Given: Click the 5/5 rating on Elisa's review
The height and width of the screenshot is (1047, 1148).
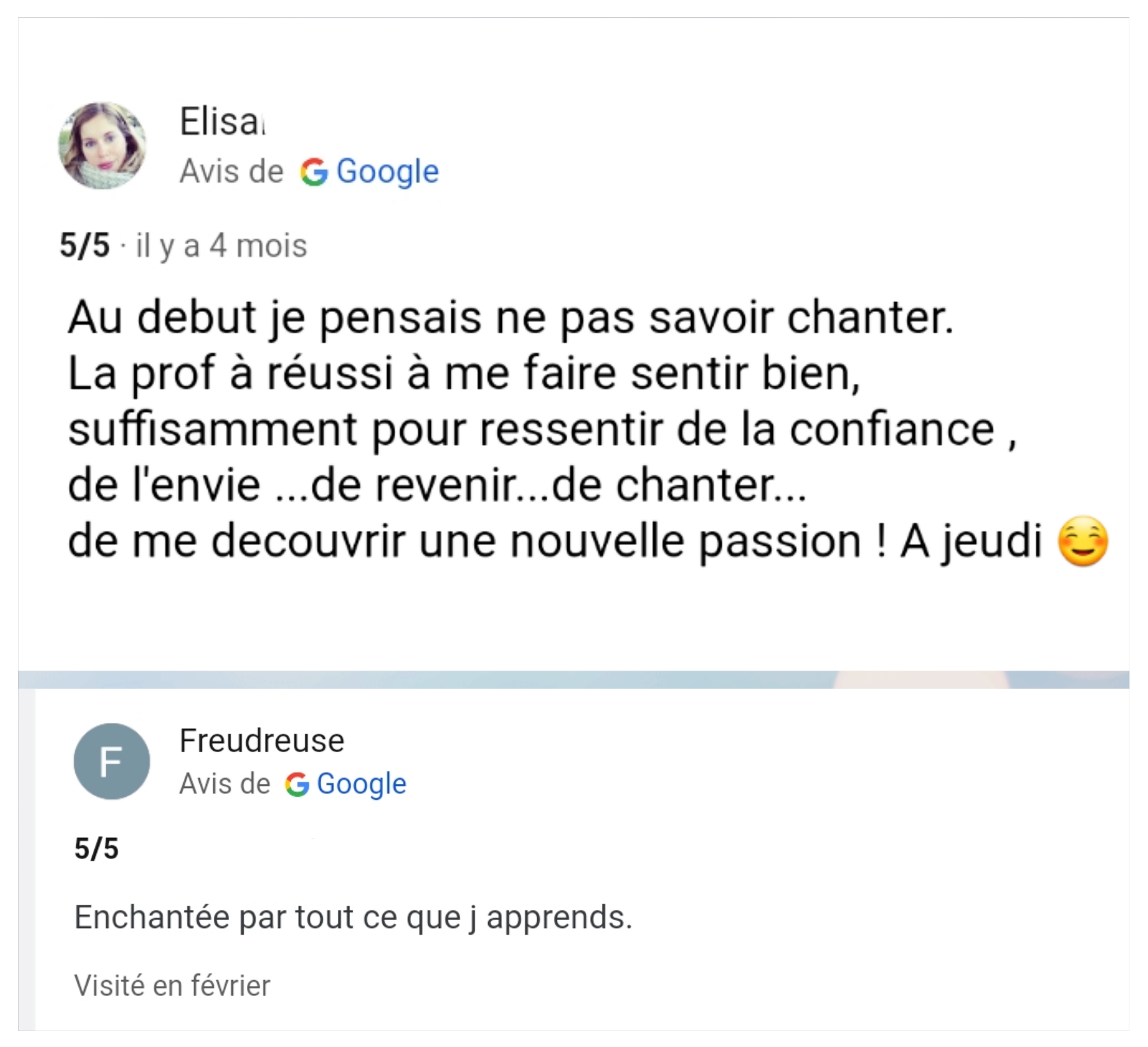Looking at the screenshot, I should (x=84, y=246).
